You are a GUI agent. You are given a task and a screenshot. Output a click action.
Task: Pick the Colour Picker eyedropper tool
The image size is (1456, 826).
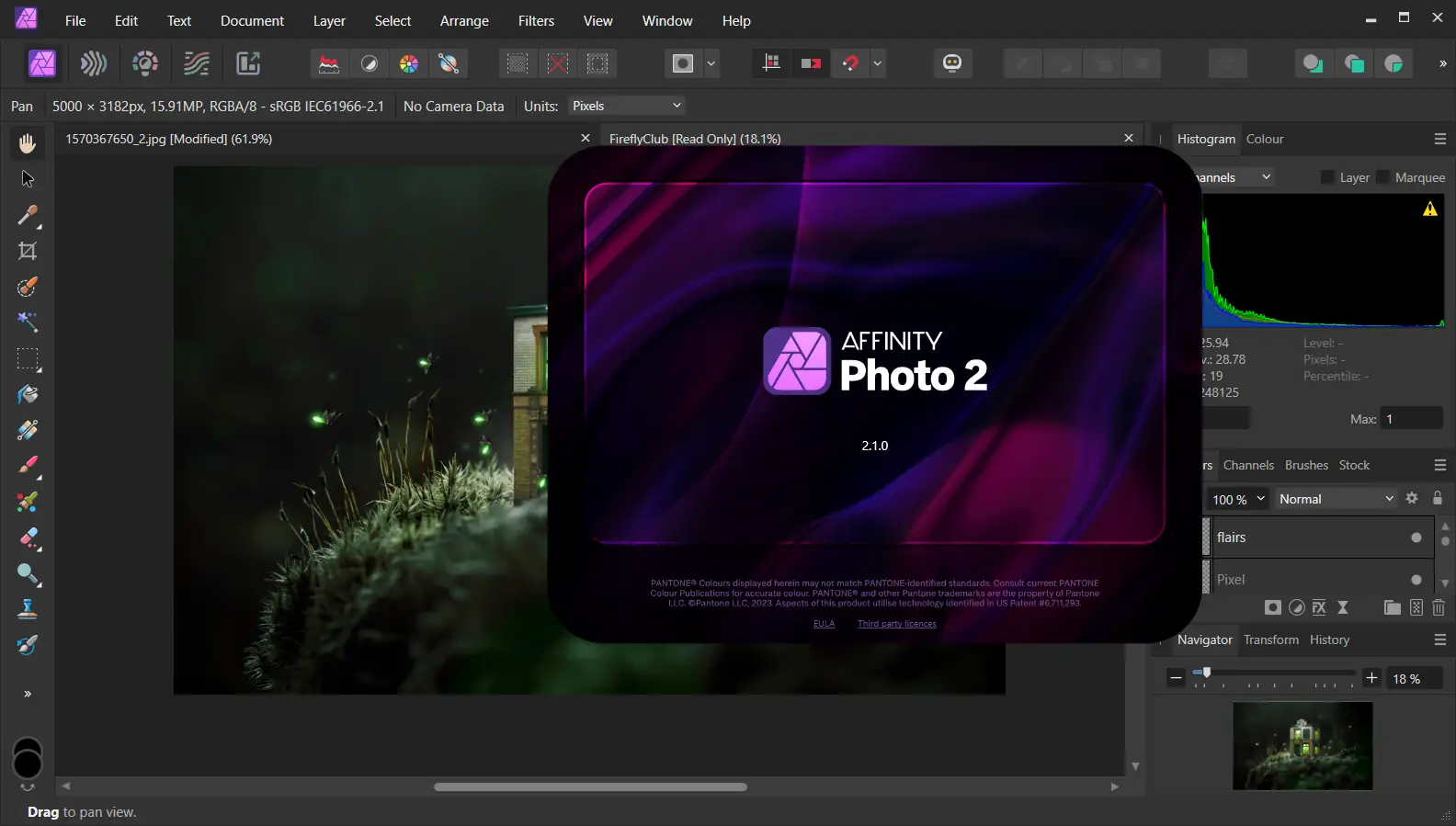28,215
